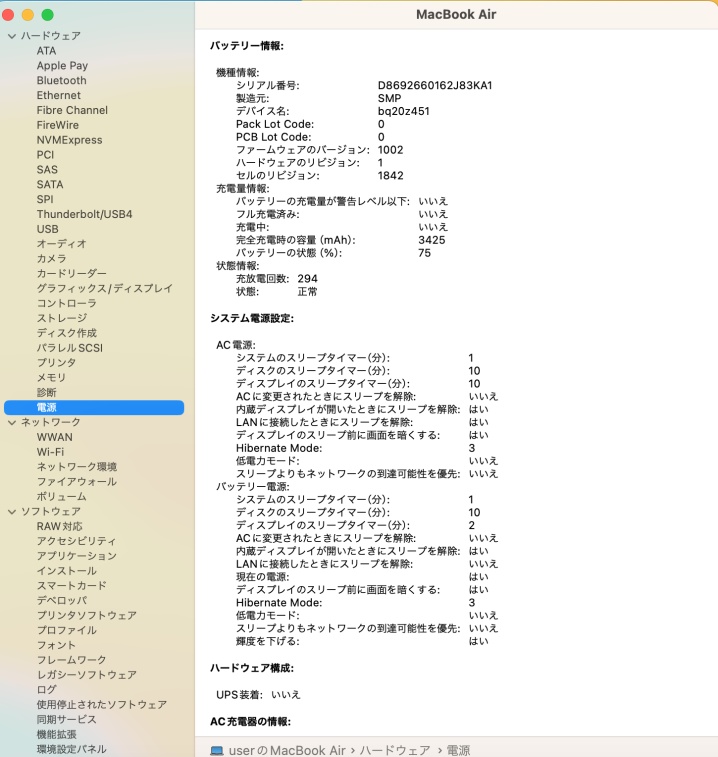Open the Apple Pay hardware entry
The image size is (718, 757).
[62, 66]
